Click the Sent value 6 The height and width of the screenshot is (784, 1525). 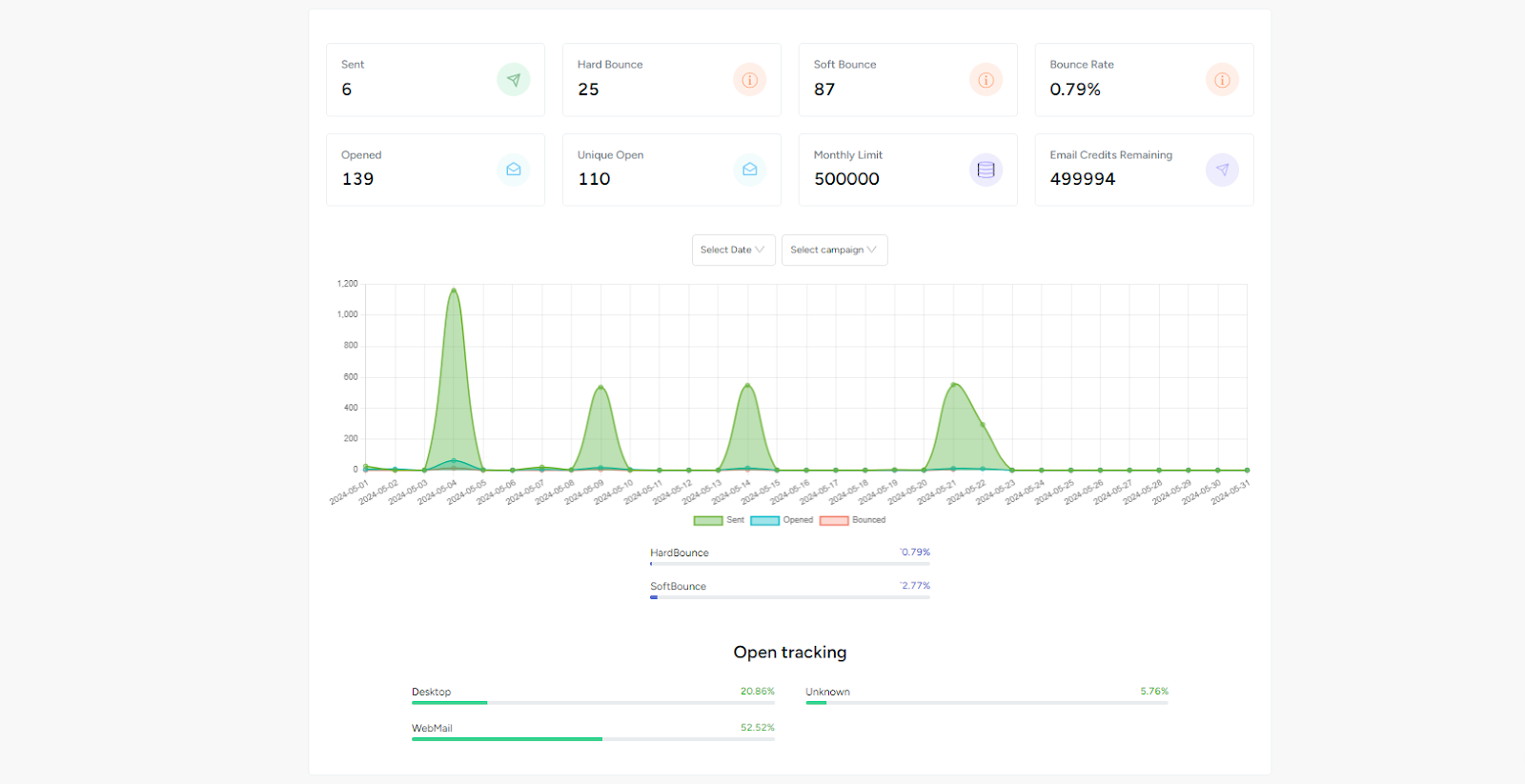pos(347,90)
